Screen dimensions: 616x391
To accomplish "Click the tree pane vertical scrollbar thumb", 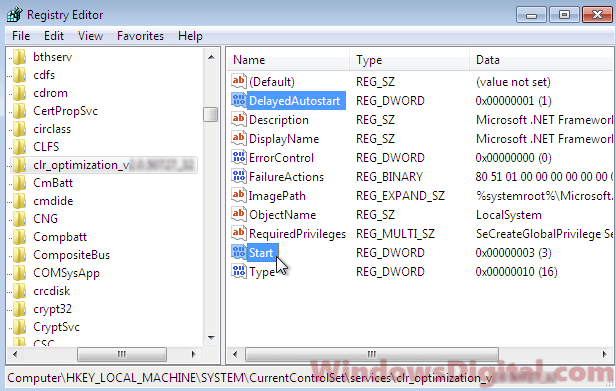I will tap(211, 114).
